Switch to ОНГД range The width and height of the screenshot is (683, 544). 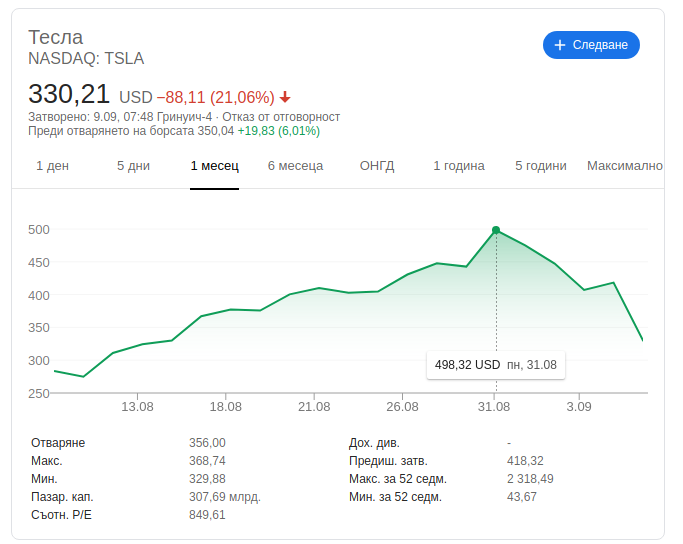(x=377, y=166)
